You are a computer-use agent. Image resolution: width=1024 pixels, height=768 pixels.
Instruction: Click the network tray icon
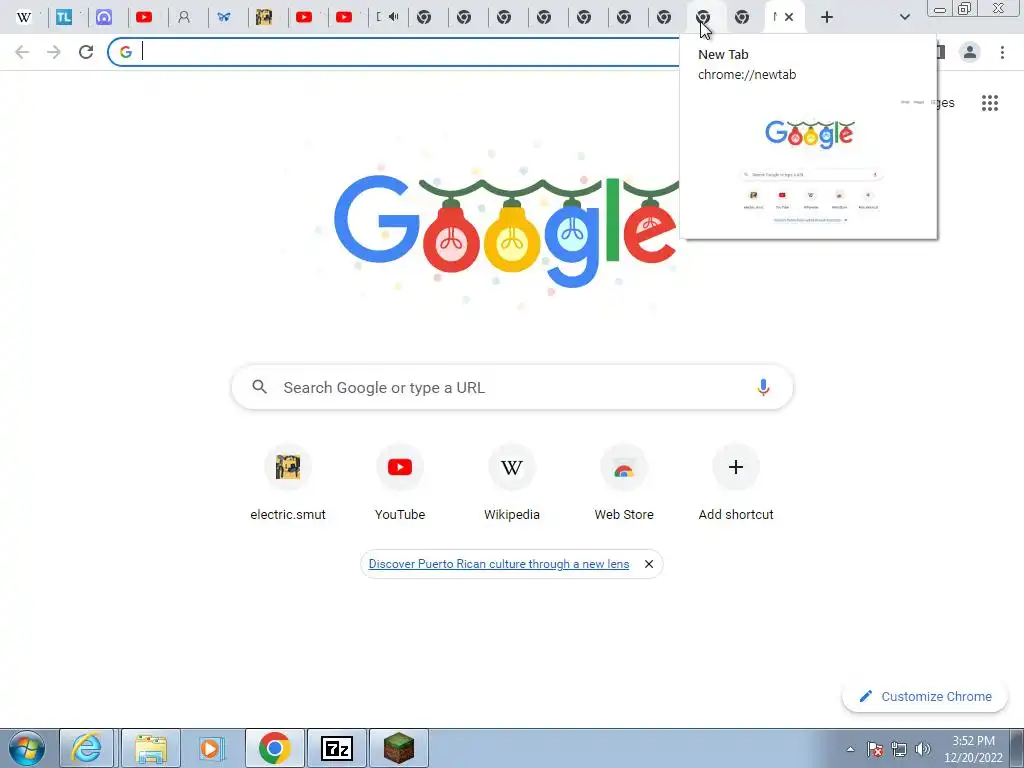click(899, 749)
